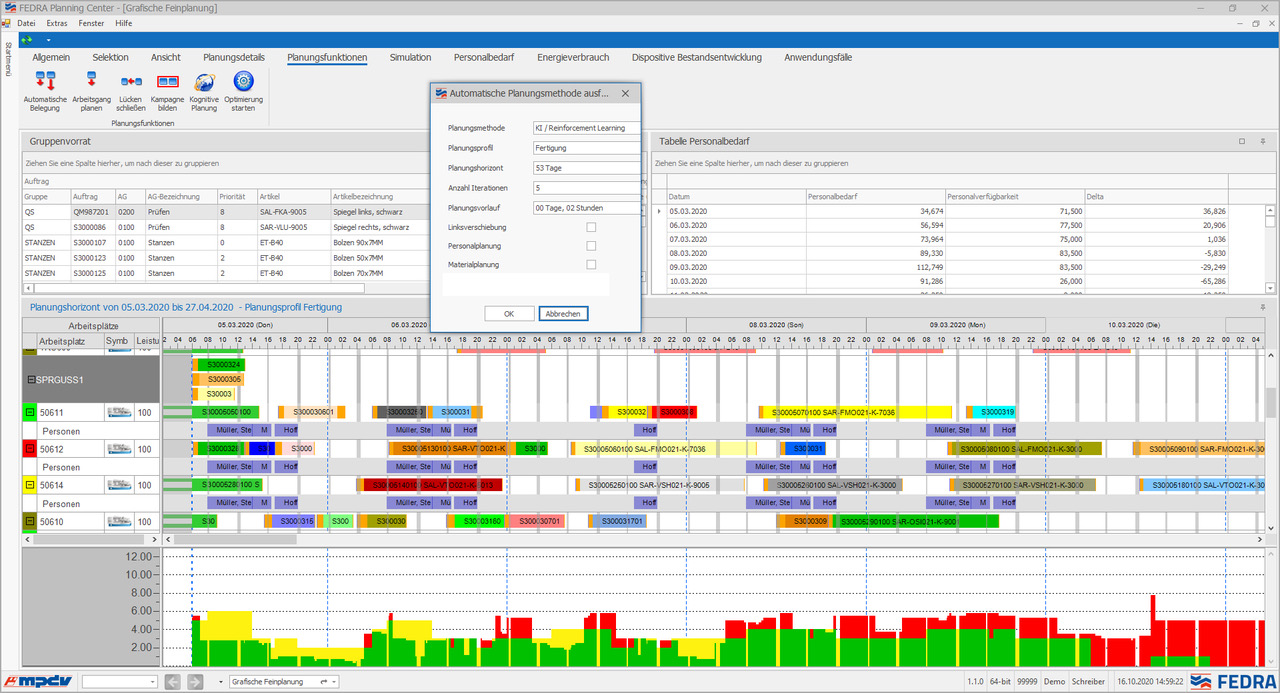The image size is (1280, 693).
Task: Click Personalbedarf table vertical scrollbar
Action: 1270,248
